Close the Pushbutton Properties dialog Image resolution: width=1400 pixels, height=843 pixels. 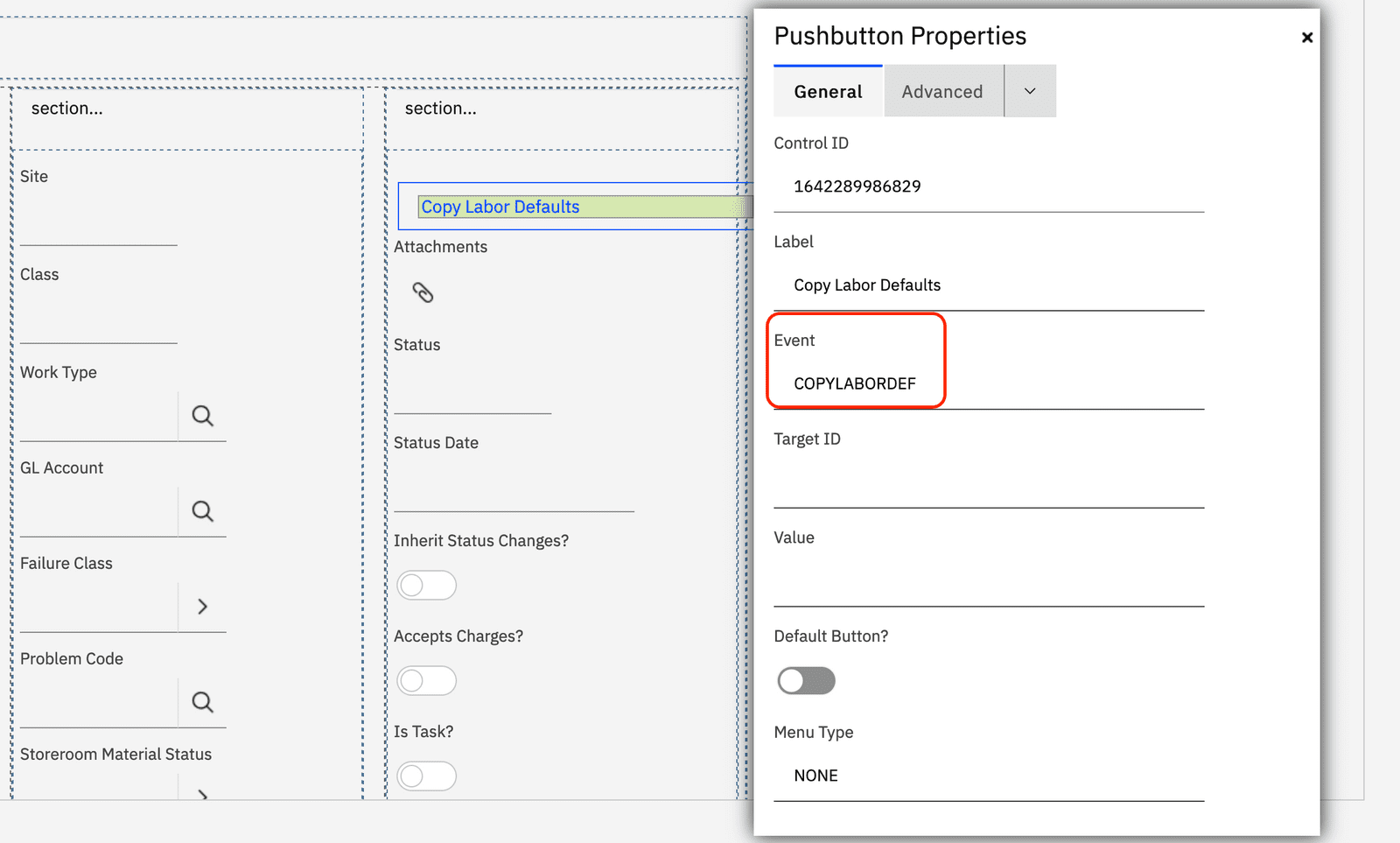pyautogui.click(x=1306, y=38)
